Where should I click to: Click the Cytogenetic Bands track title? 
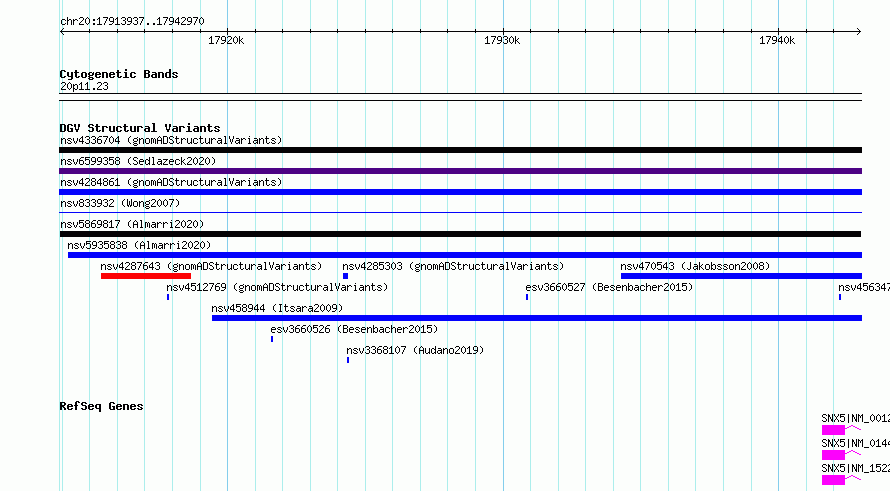[119, 74]
